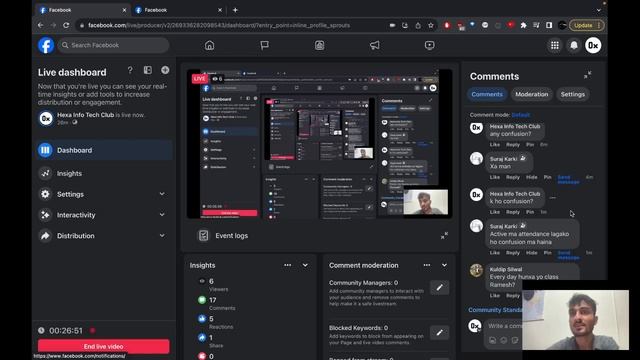Screen dimensions: 640x360
Task: Bookmark this page with the star icon
Action: click(431, 25)
